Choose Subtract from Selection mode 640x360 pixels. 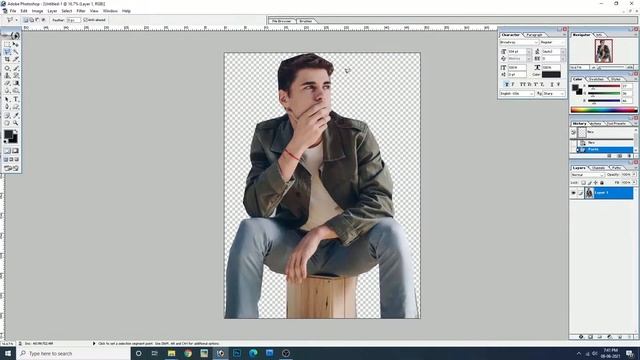[x=37, y=20]
